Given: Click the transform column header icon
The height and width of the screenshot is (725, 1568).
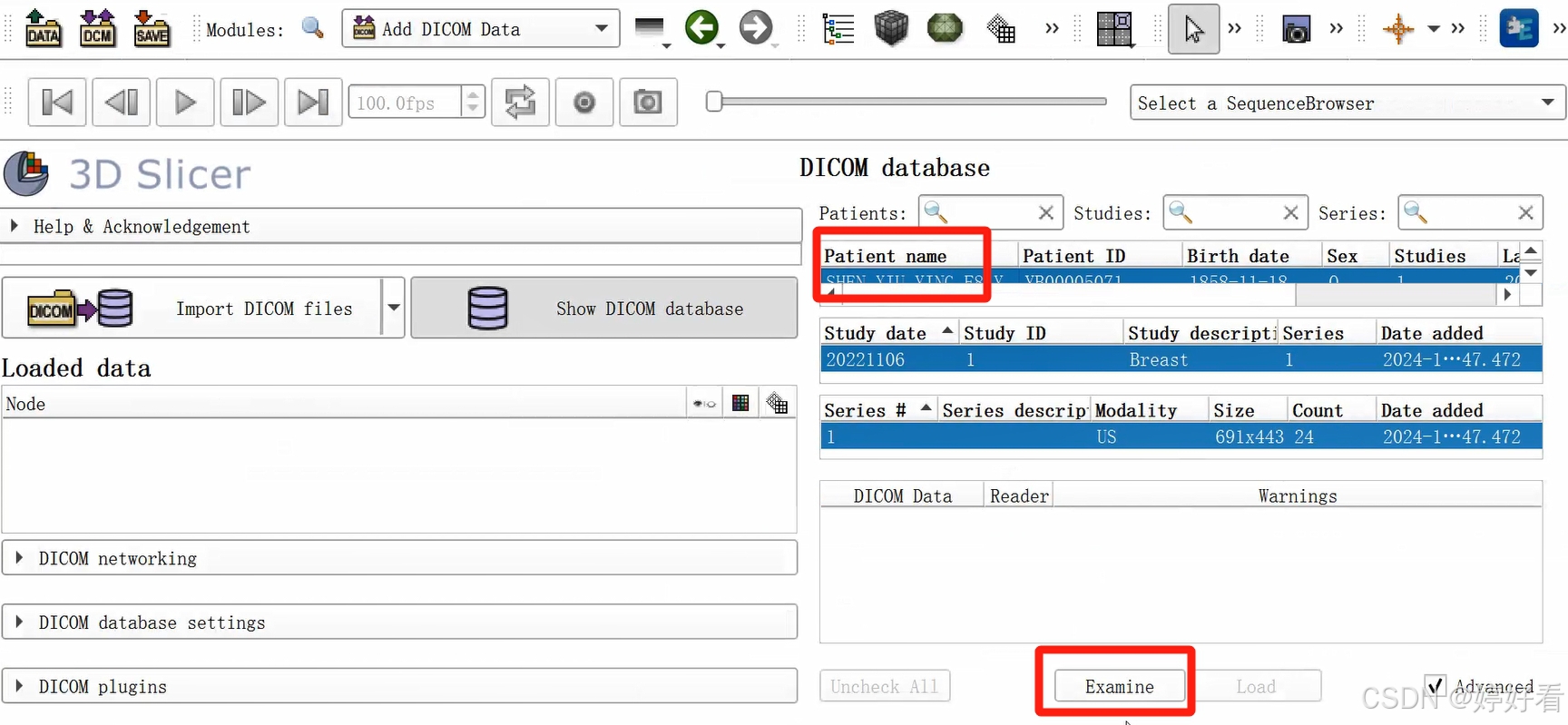Looking at the screenshot, I should pos(777,403).
